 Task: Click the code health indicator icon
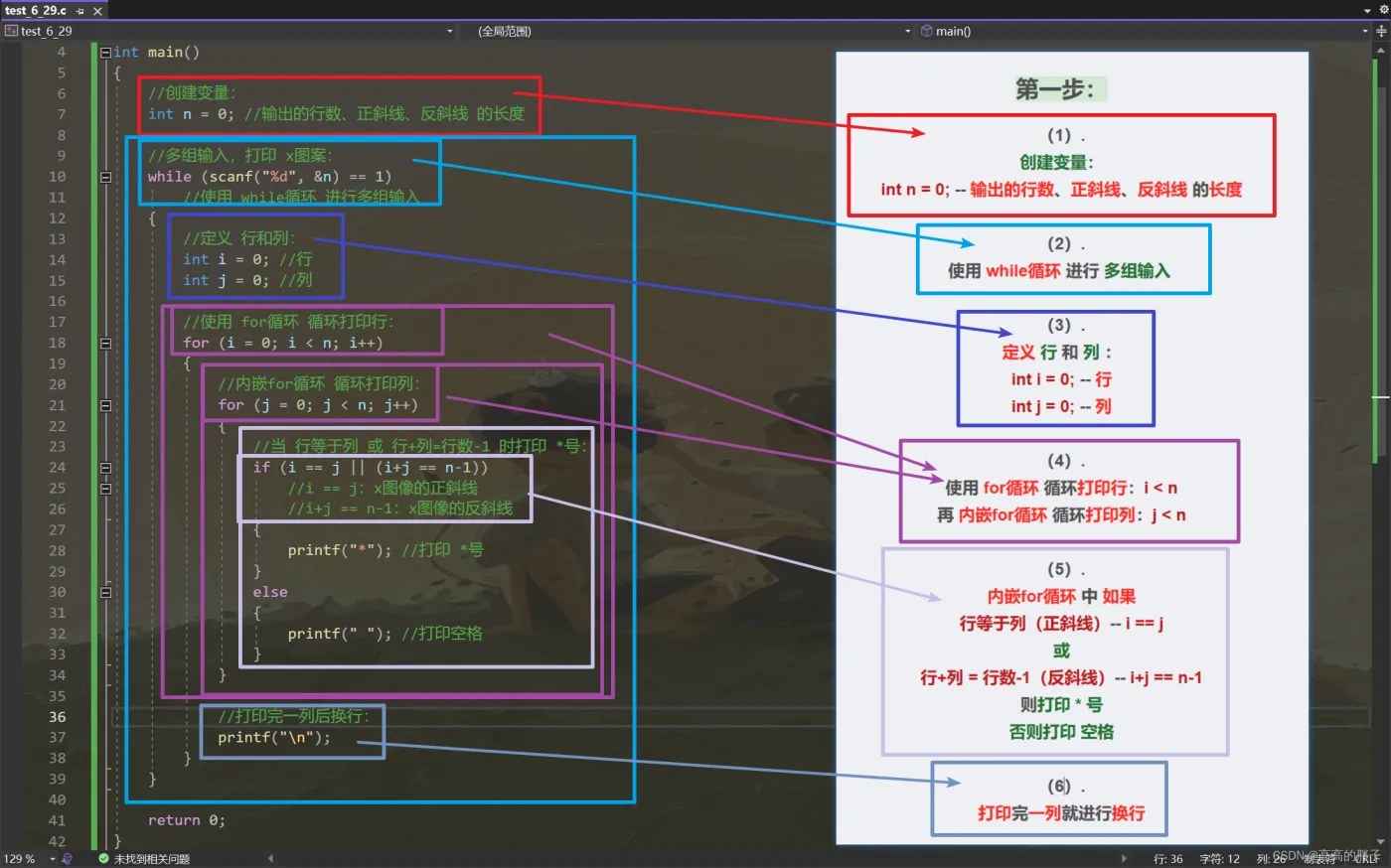67,859
